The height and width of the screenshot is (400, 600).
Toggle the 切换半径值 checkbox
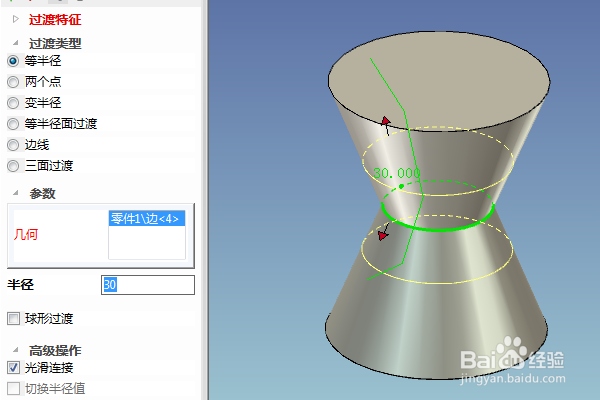[x=13, y=388]
